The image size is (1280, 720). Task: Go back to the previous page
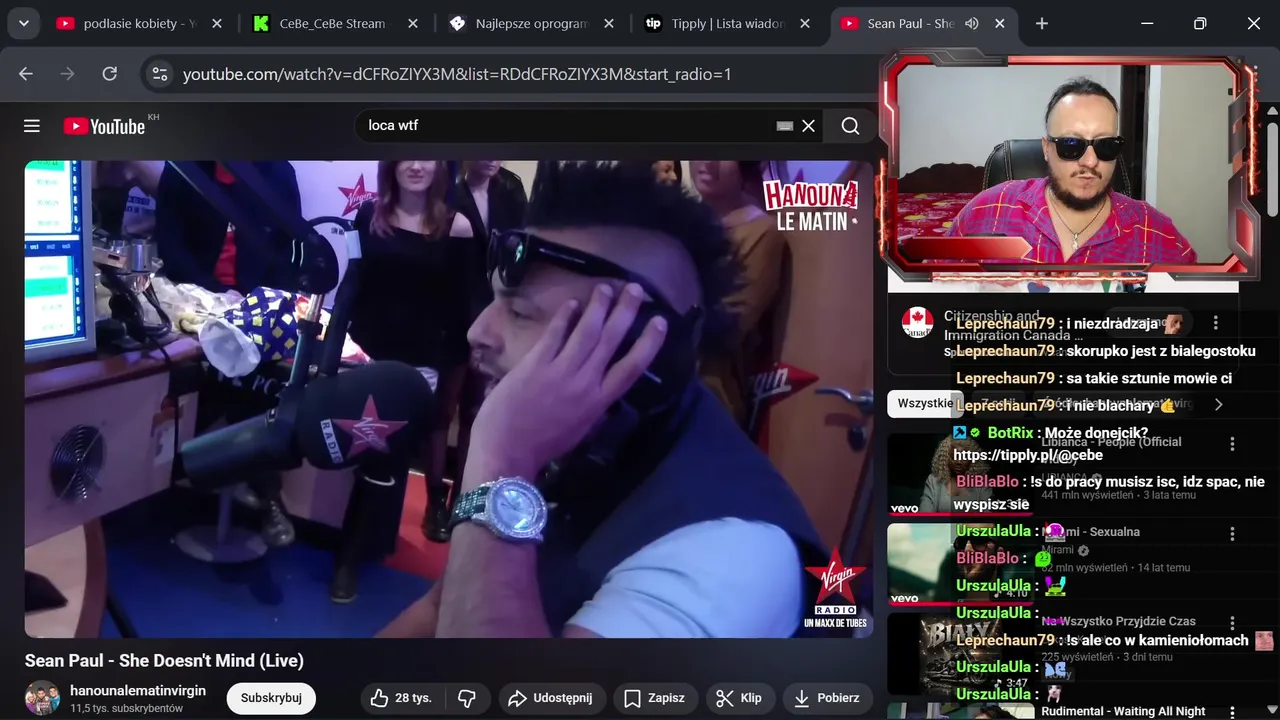tap(26, 74)
